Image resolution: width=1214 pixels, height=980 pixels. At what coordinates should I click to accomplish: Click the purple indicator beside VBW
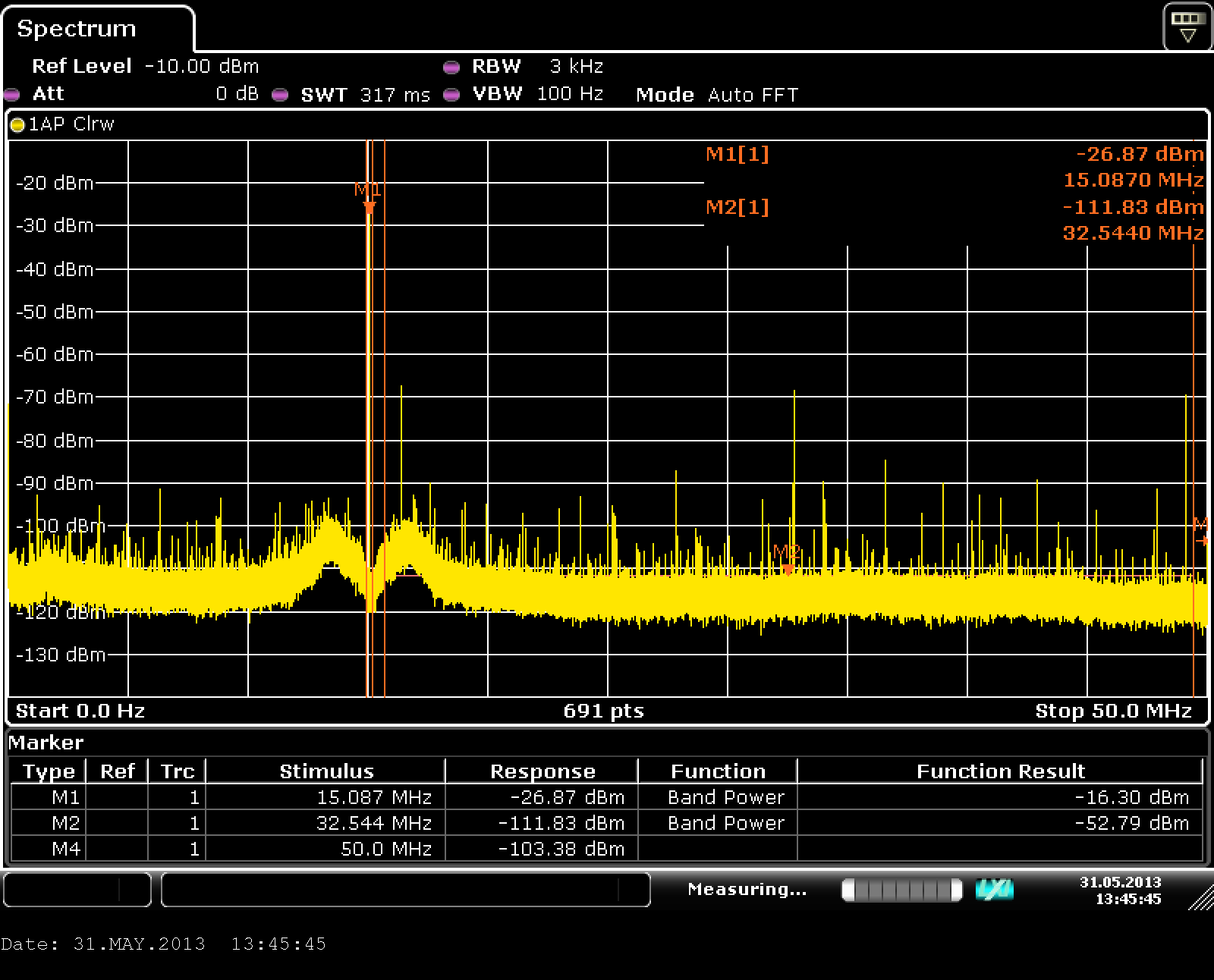[x=451, y=95]
